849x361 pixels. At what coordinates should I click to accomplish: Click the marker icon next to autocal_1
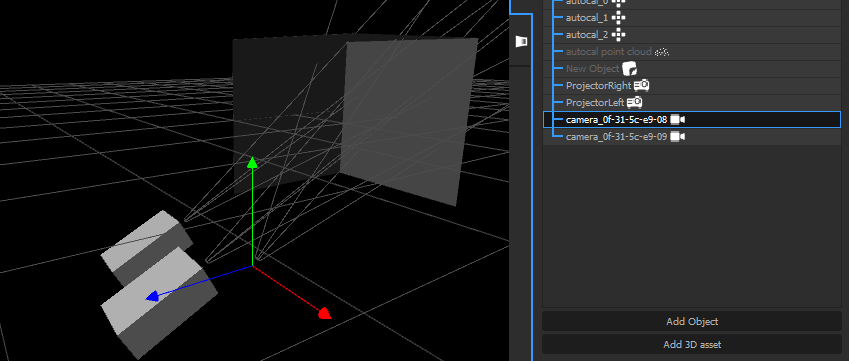[x=618, y=18]
